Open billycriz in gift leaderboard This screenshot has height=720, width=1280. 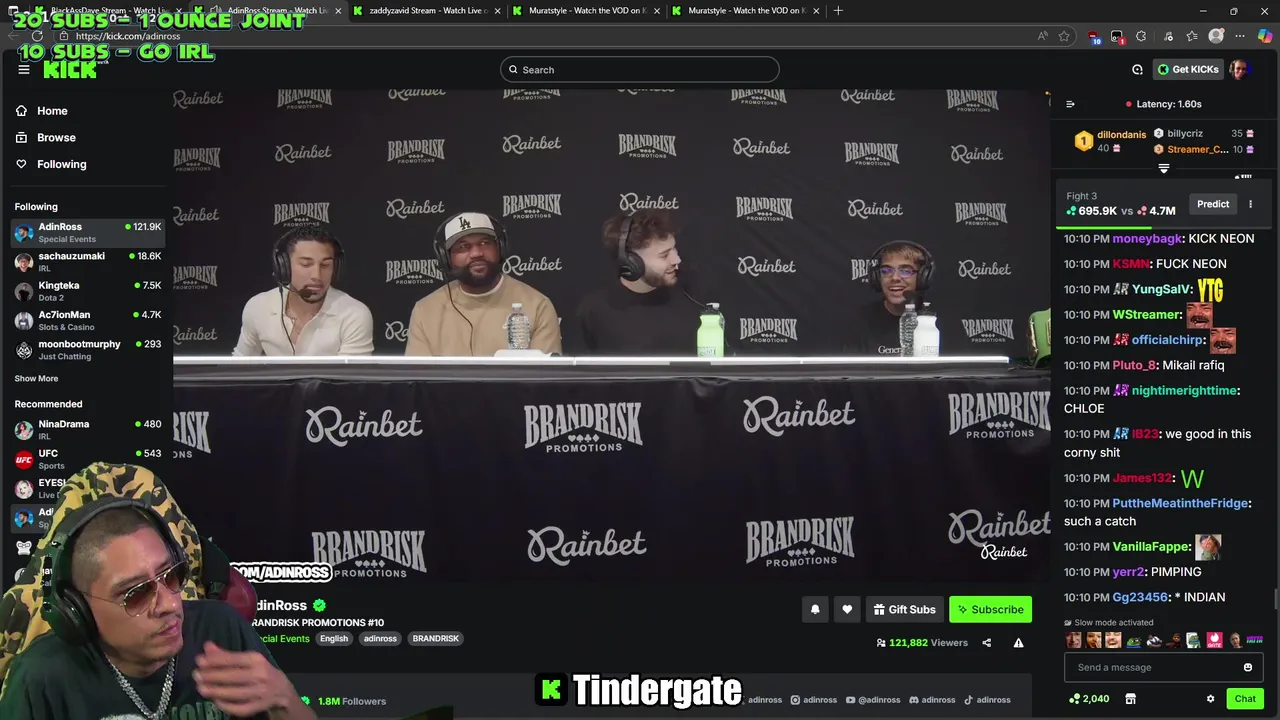coord(1185,133)
